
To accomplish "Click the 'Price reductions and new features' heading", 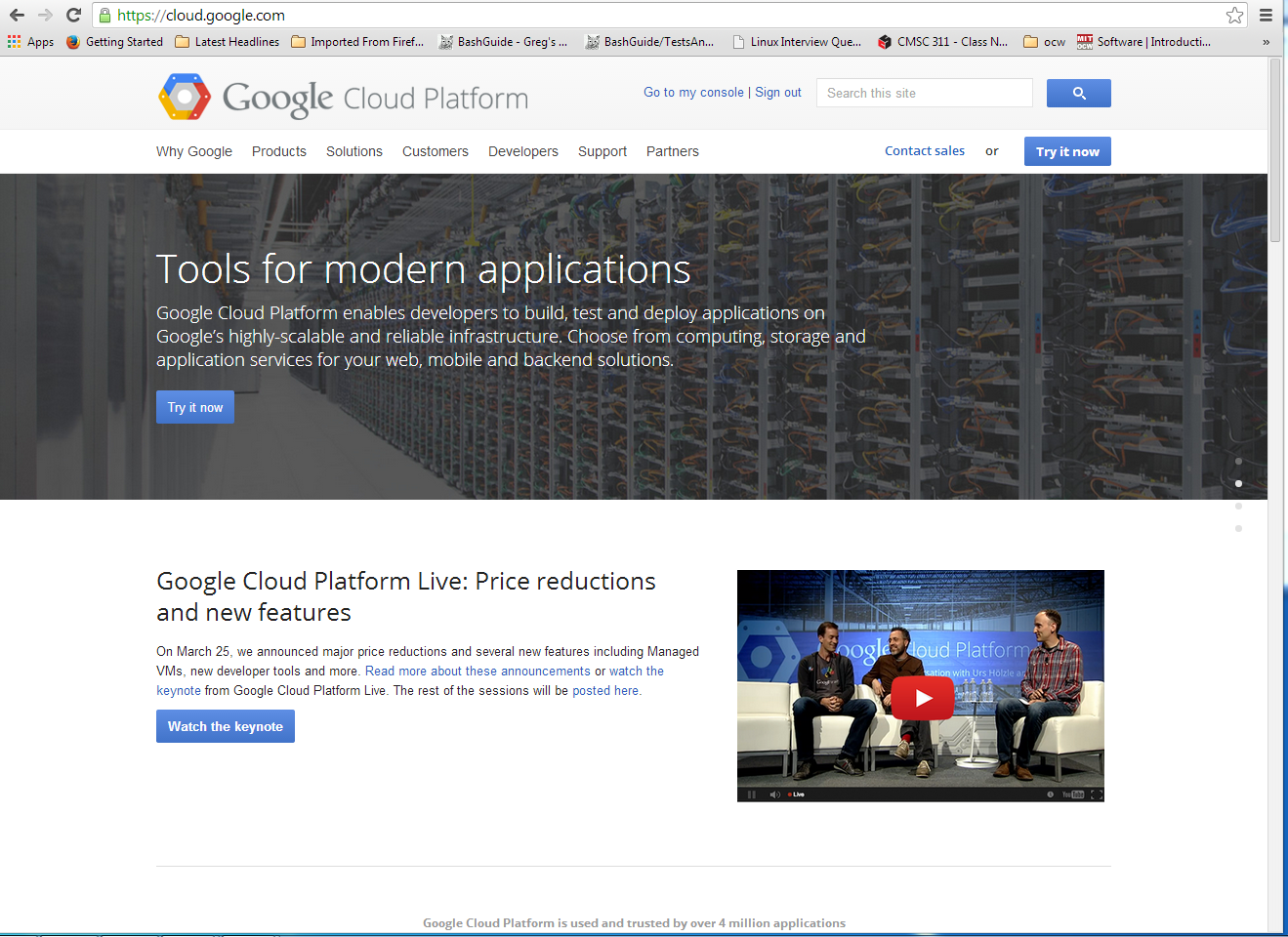I will 406,596.
